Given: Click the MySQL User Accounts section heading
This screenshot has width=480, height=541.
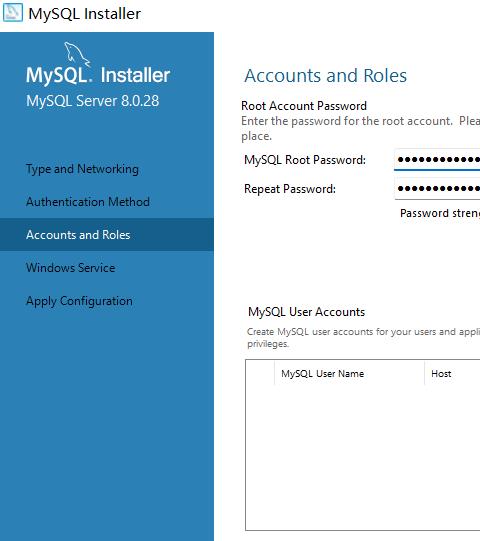Looking at the screenshot, I should click(306, 312).
